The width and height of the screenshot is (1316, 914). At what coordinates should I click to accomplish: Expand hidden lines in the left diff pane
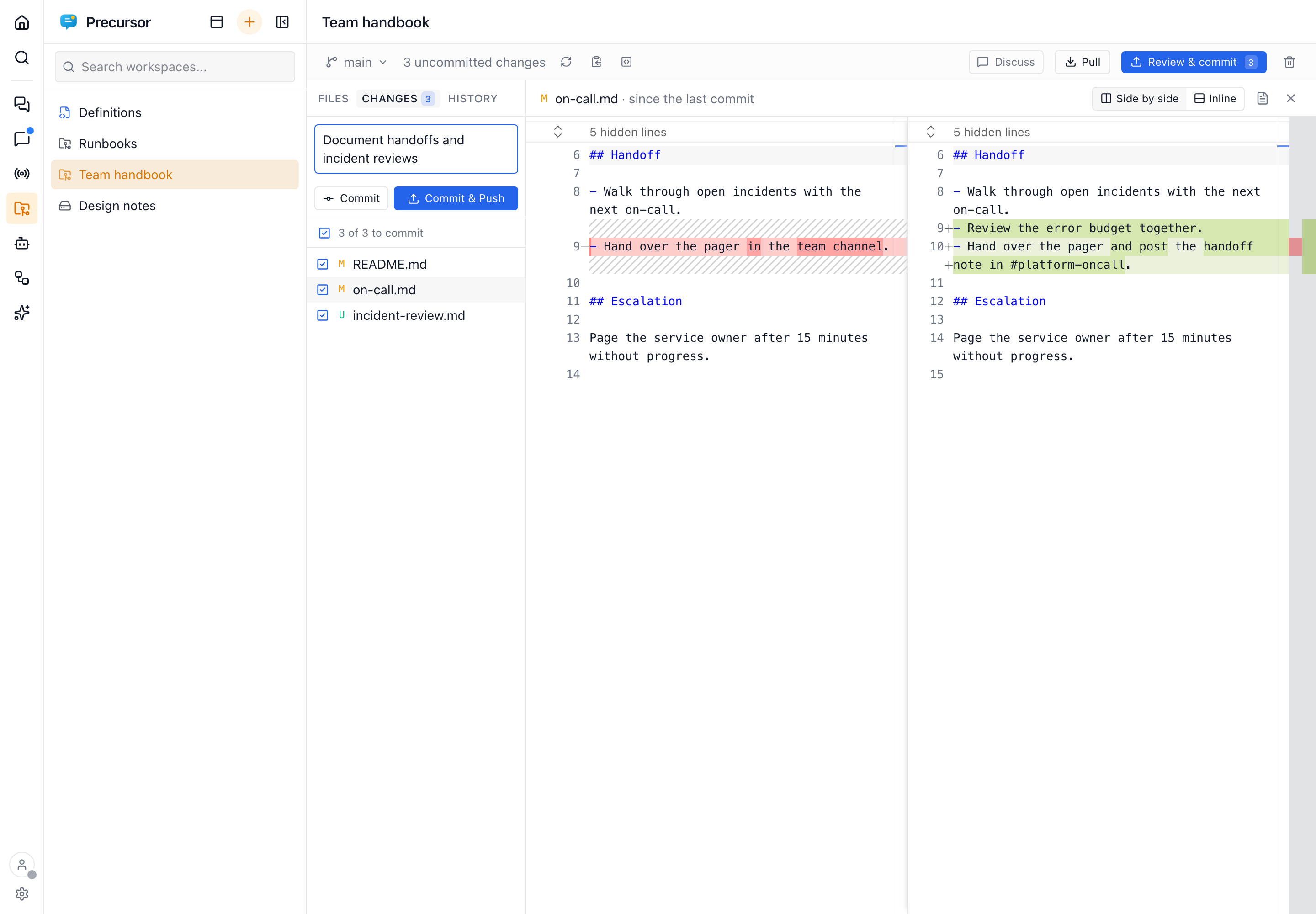(558, 132)
